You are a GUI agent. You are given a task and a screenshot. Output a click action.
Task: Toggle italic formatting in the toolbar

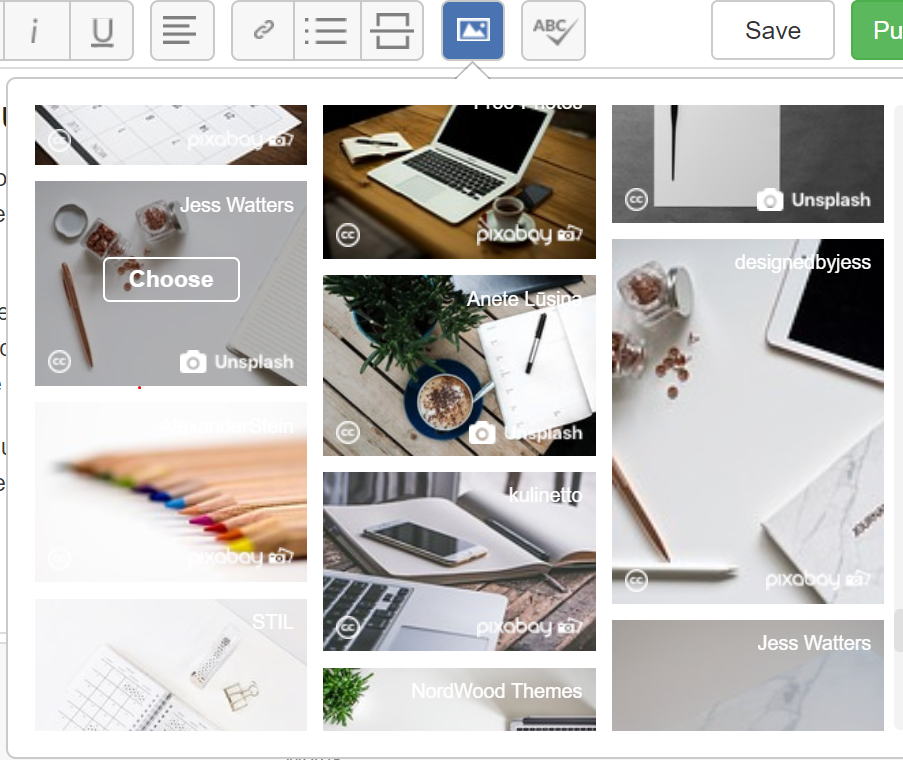tap(36, 31)
